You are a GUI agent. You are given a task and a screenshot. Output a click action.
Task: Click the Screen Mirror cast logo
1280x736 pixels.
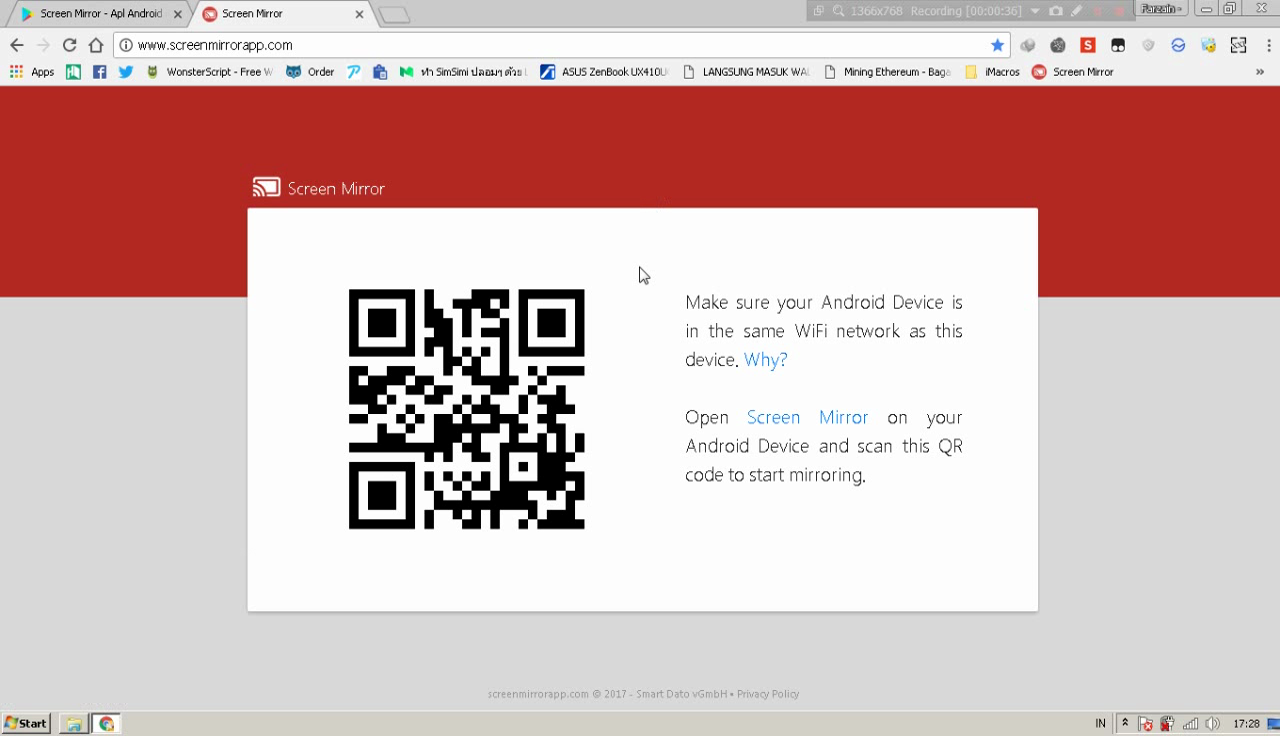(x=266, y=188)
